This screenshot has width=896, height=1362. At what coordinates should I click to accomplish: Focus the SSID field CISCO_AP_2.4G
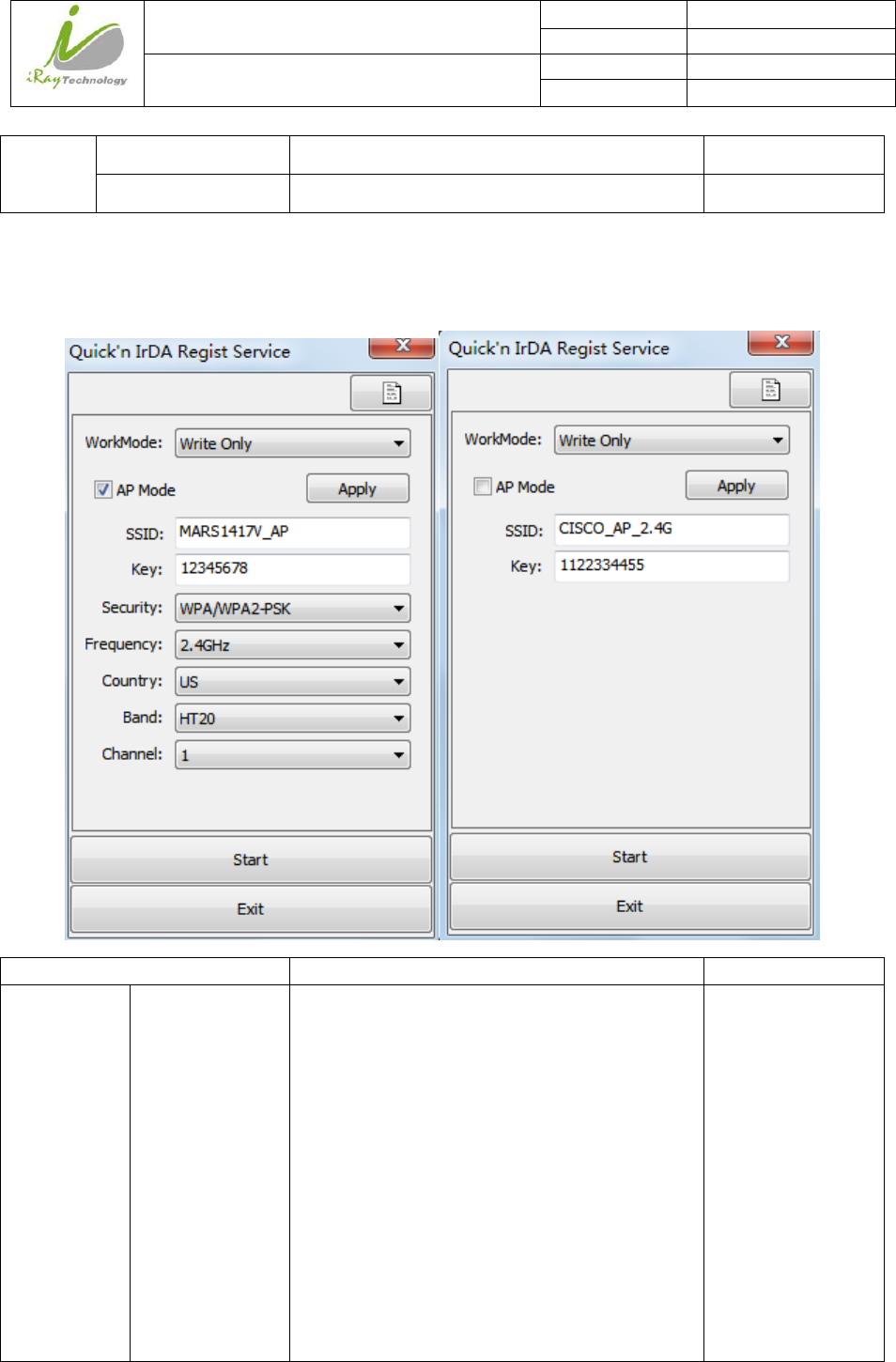click(672, 530)
